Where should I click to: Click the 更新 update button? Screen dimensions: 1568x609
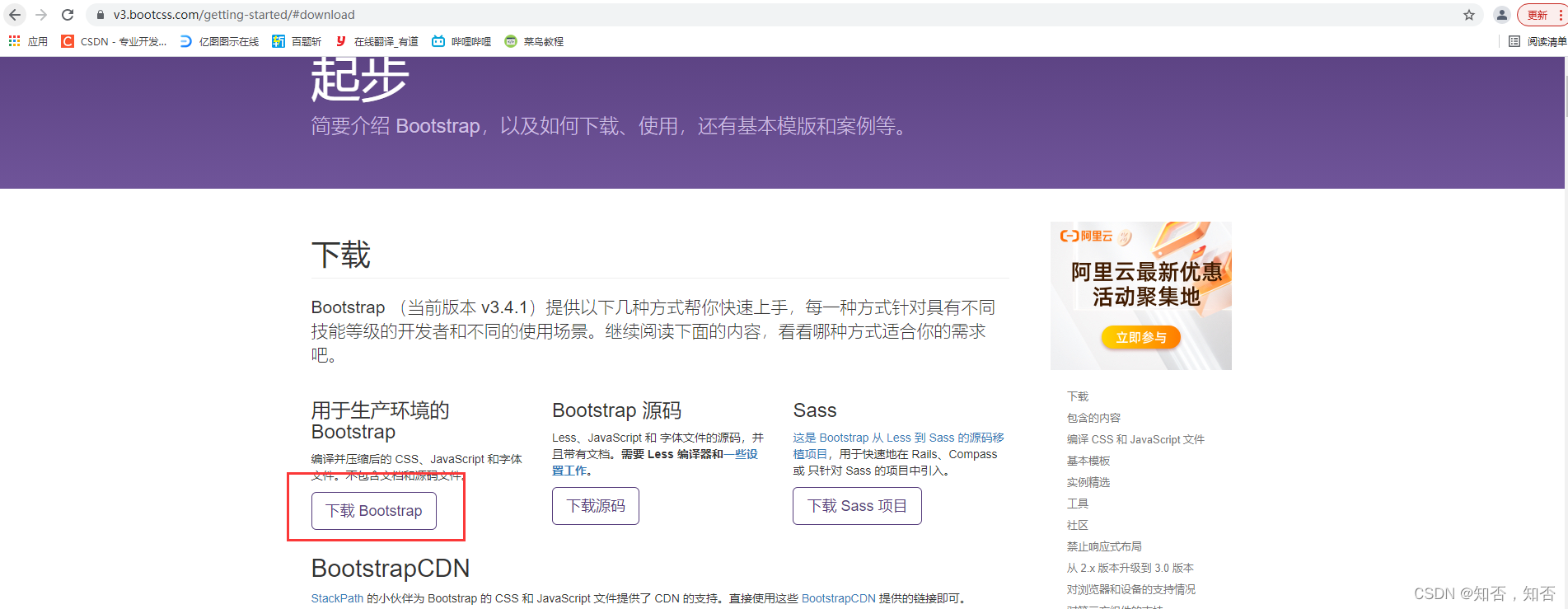point(1541,15)
